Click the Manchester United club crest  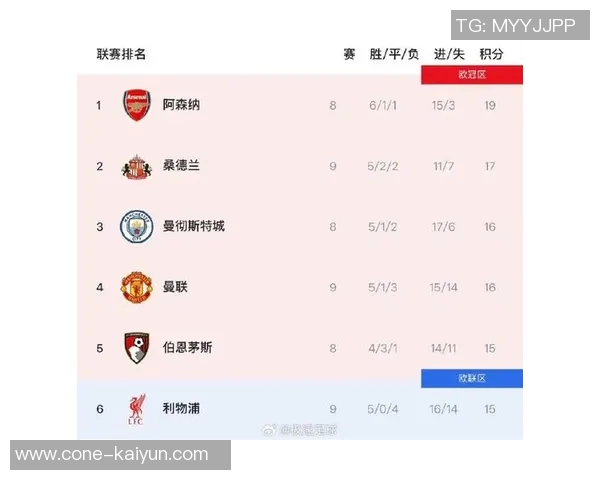pyautogui.click(x=135, y=287)
